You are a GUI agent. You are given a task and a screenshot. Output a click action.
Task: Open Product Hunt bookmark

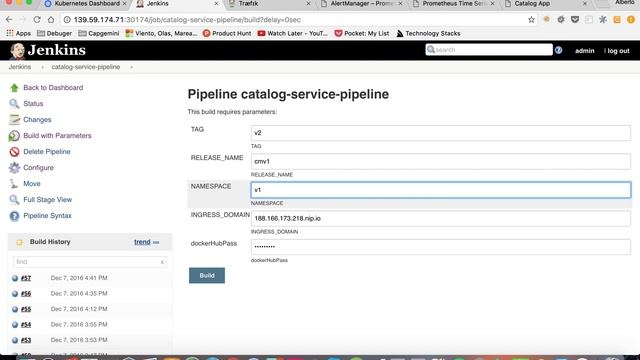[x=227, y=33]
